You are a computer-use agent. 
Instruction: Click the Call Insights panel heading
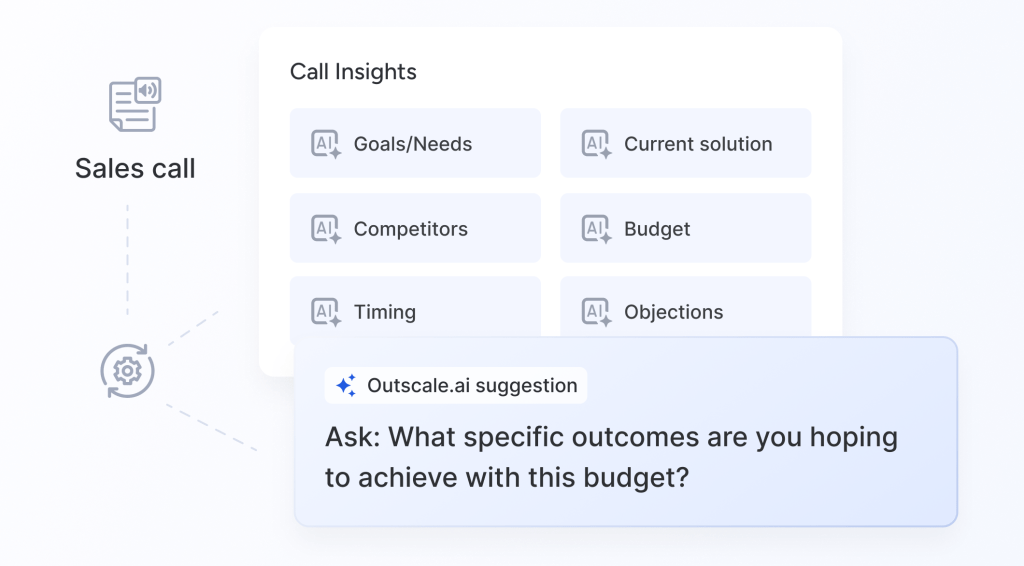pyautogui.click(x=353, y=72)
